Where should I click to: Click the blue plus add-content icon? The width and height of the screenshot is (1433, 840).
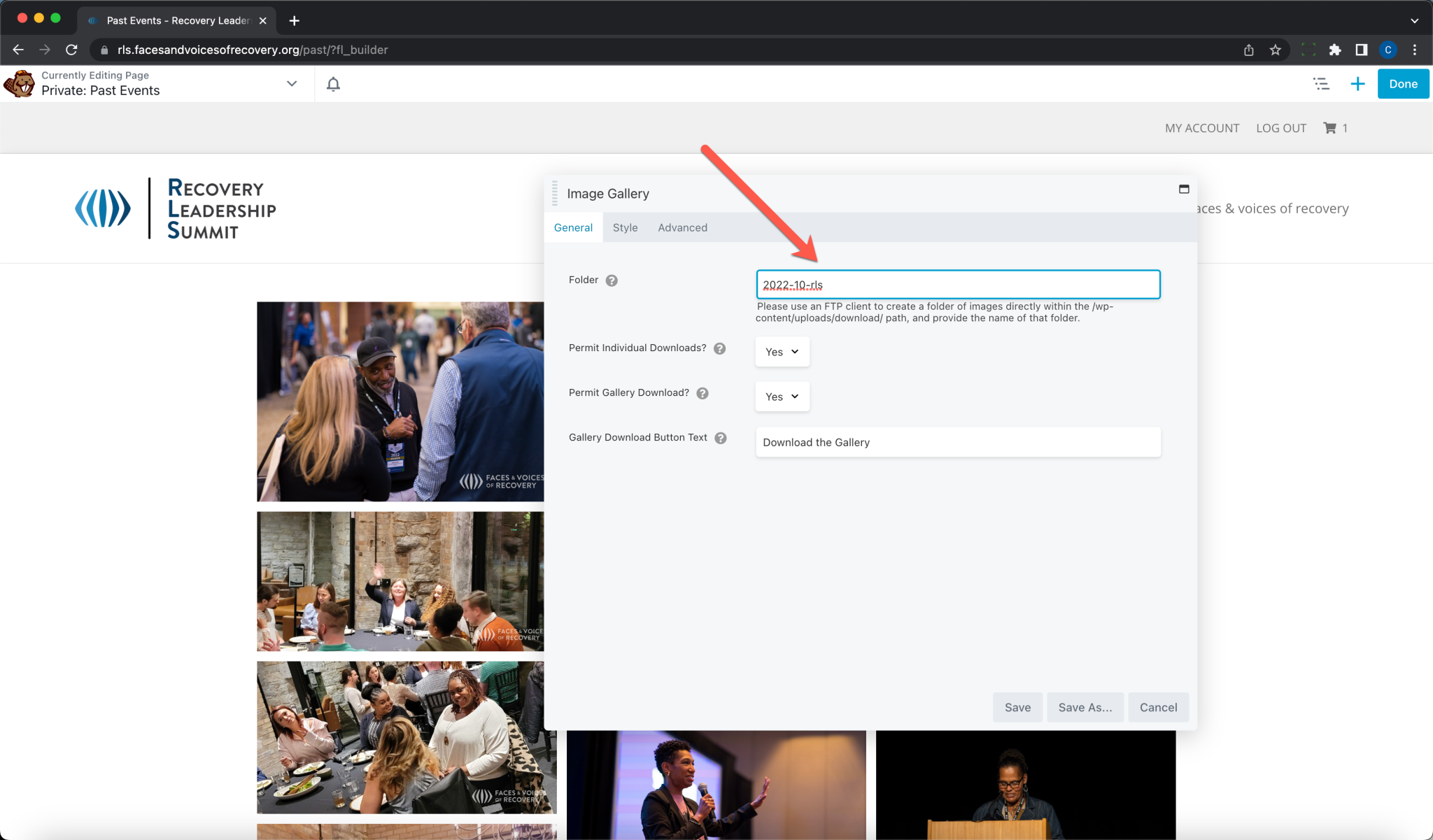click(1357, 84)
